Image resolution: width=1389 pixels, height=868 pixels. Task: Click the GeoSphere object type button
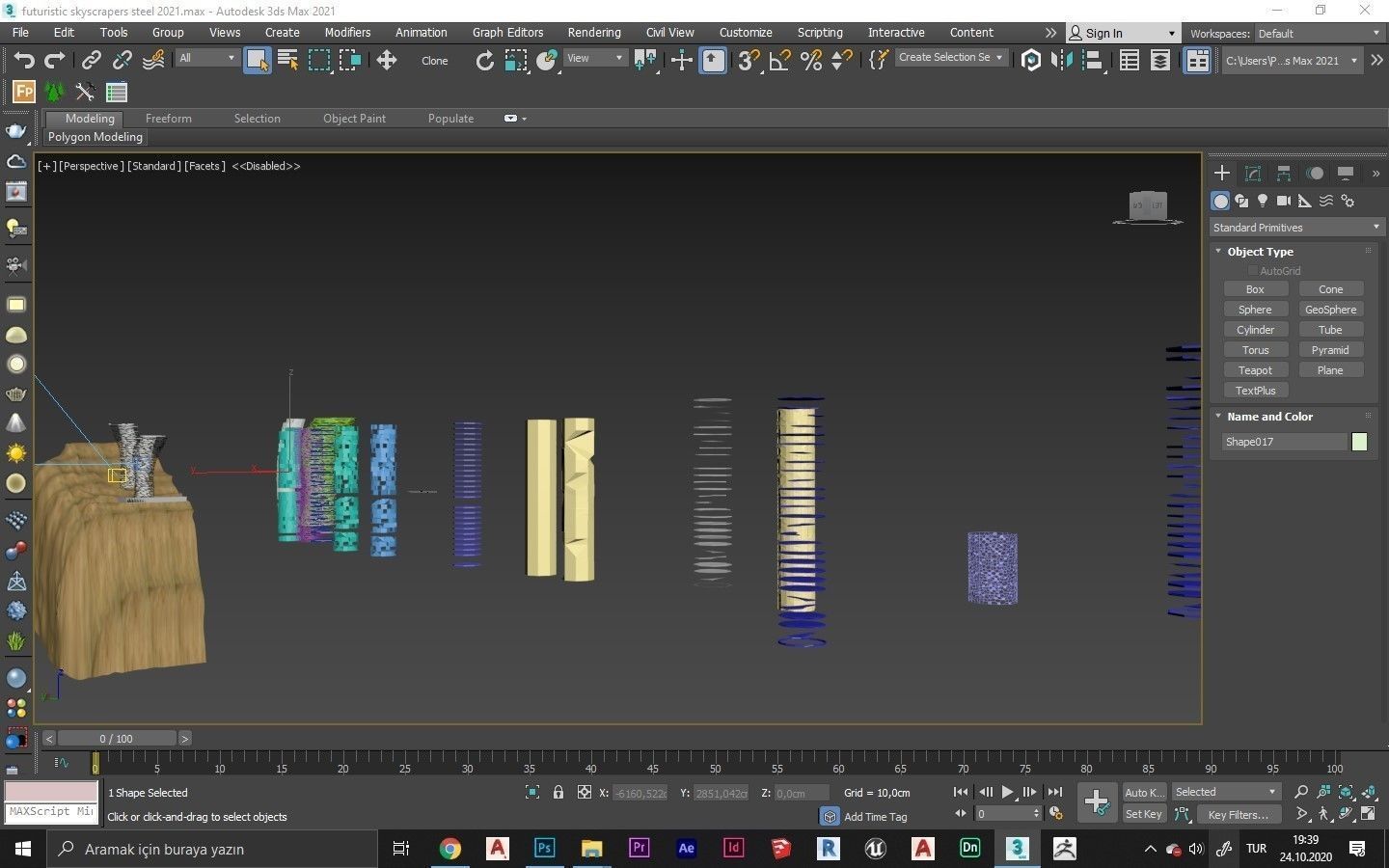[1331, 310]
